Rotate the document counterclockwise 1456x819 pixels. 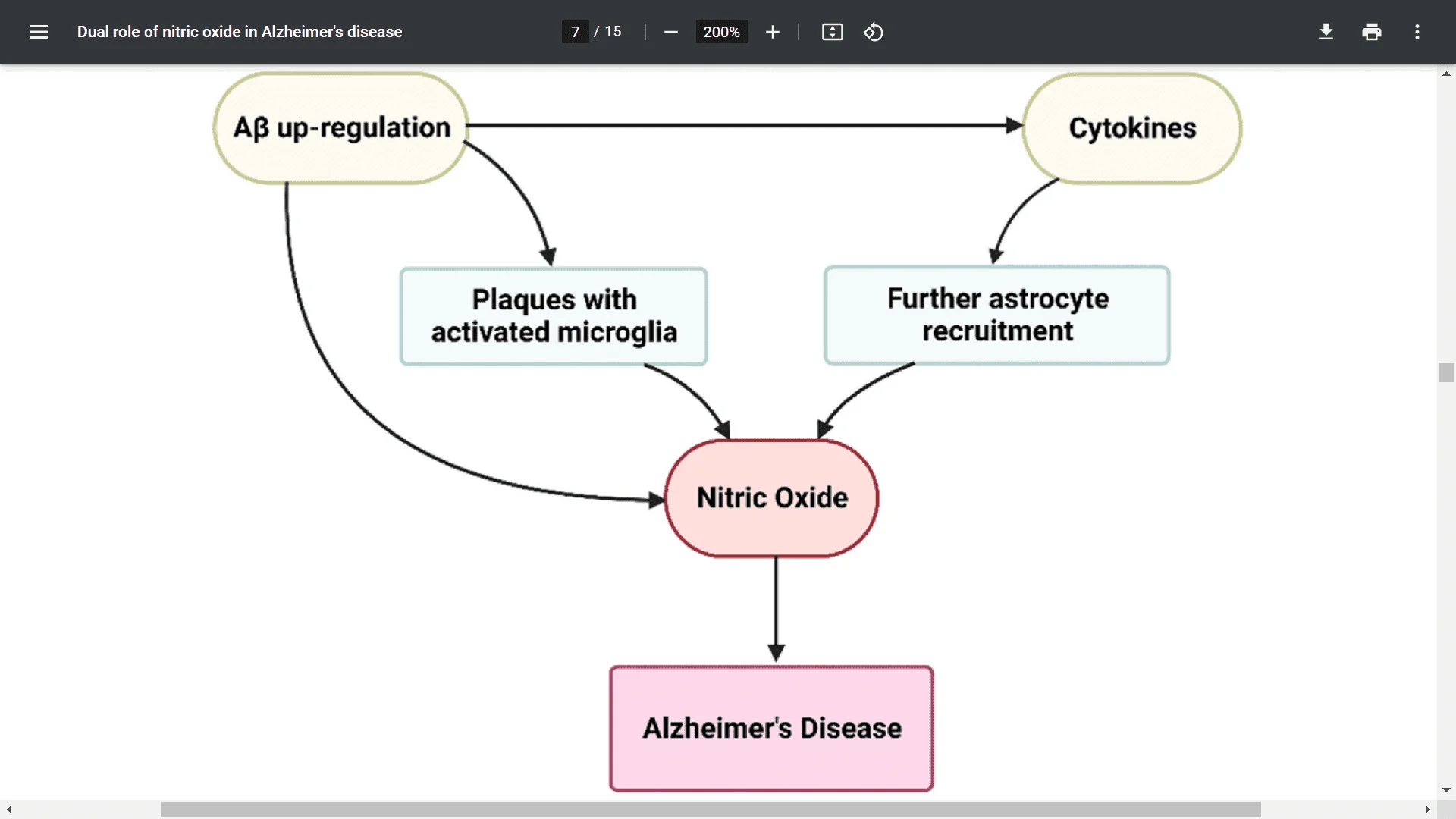point(873,32)
